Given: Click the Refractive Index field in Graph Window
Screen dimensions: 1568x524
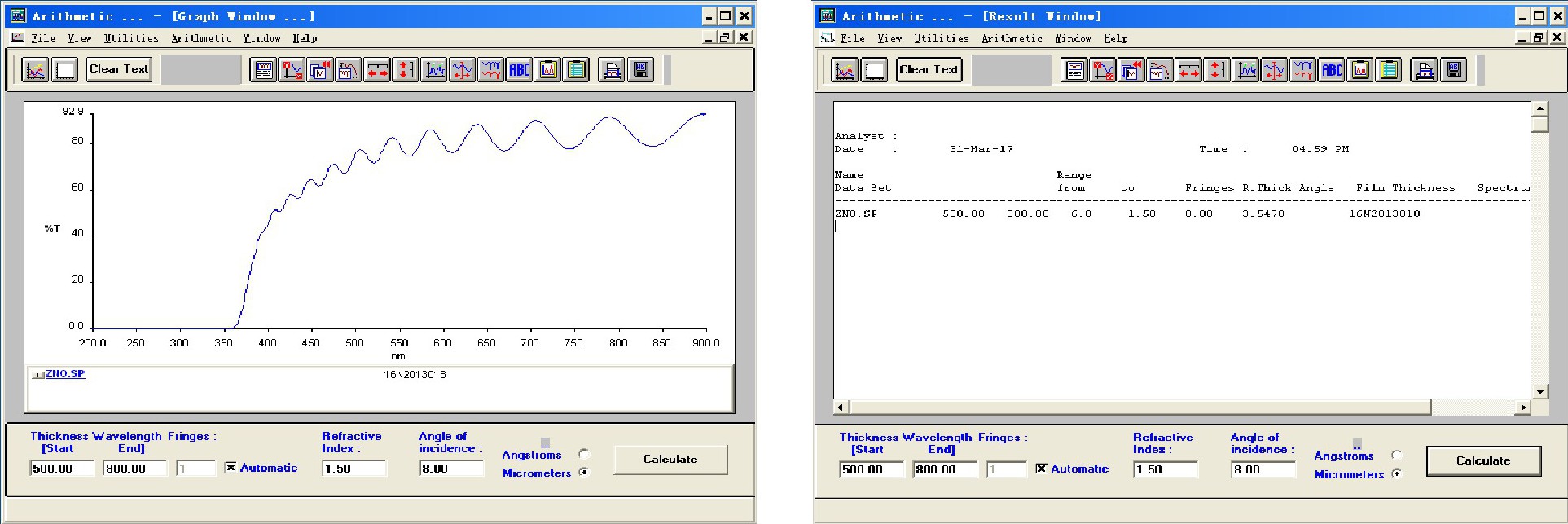Looking at the screenshot, I should [354, 469].
